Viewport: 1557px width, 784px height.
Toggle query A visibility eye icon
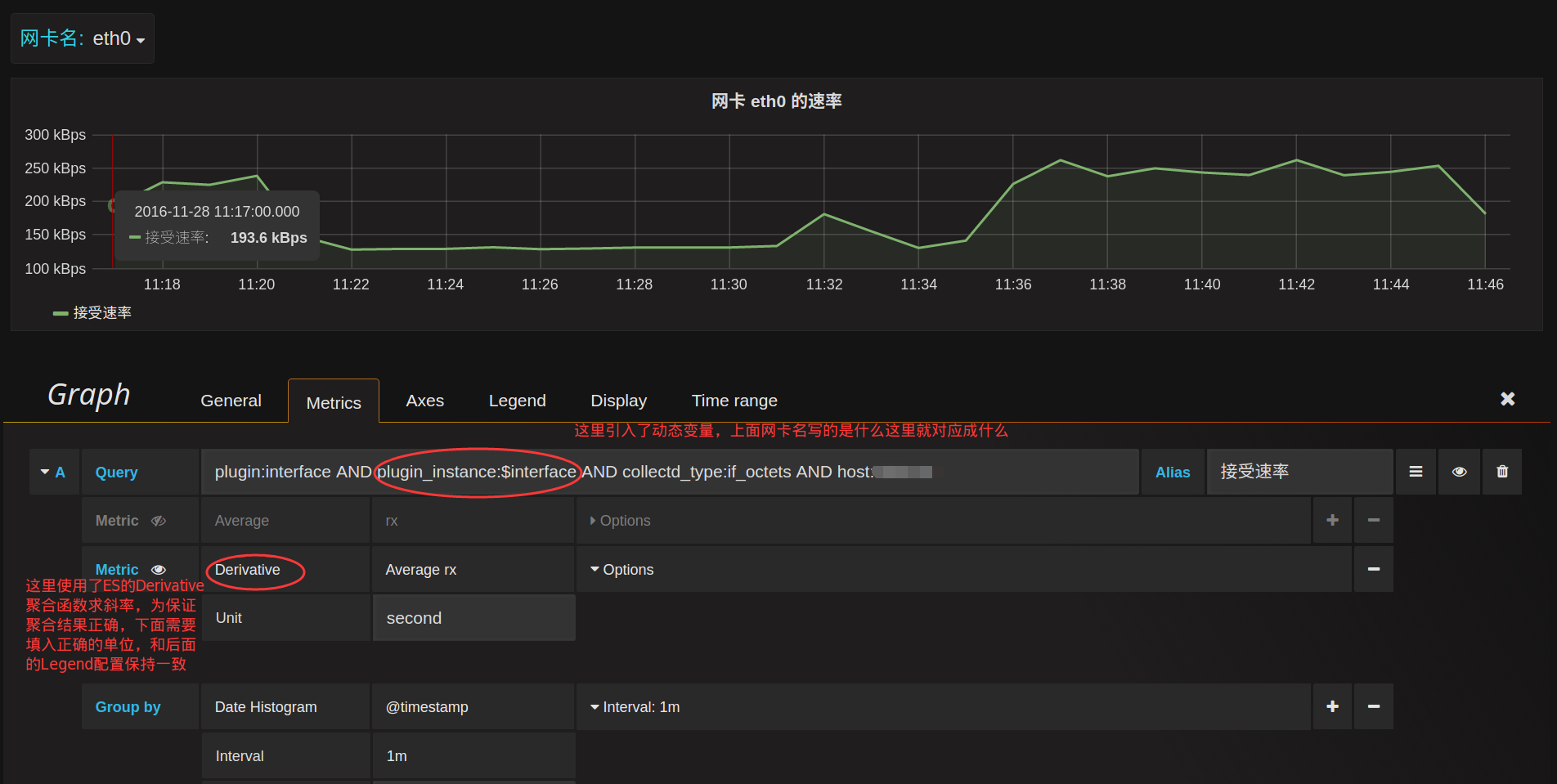point(1459,472)
